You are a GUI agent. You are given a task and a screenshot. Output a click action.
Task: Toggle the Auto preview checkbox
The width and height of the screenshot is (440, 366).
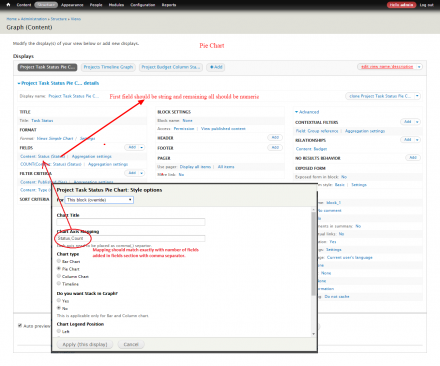click(20, 325)
